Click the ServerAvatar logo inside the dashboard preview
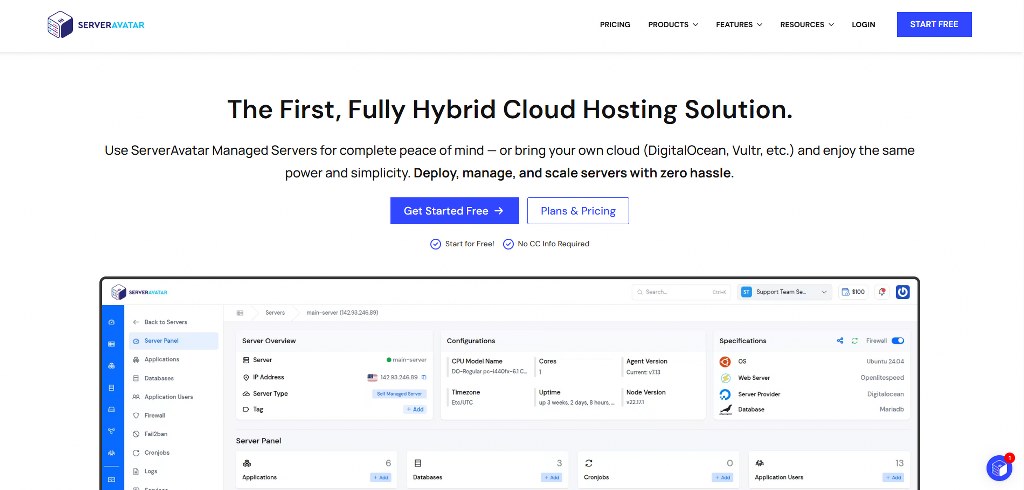 (x=139, y=292)
